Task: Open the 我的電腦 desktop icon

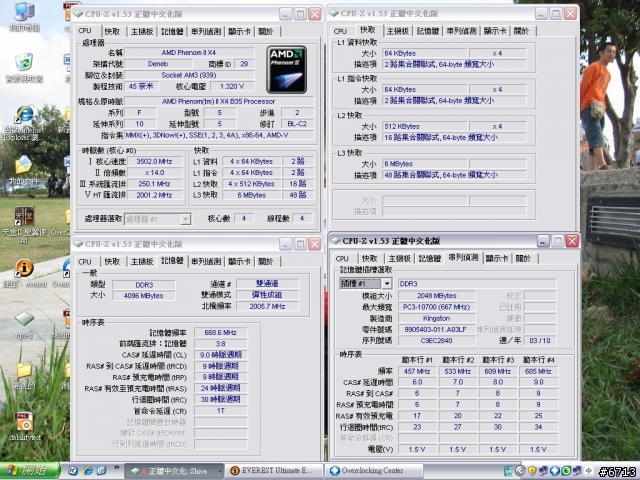Action: click(24, 16)
